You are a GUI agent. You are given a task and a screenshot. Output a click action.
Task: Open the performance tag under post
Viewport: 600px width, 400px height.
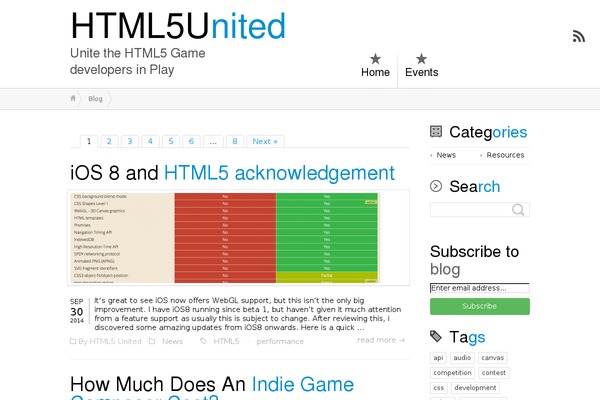[280, 341]
